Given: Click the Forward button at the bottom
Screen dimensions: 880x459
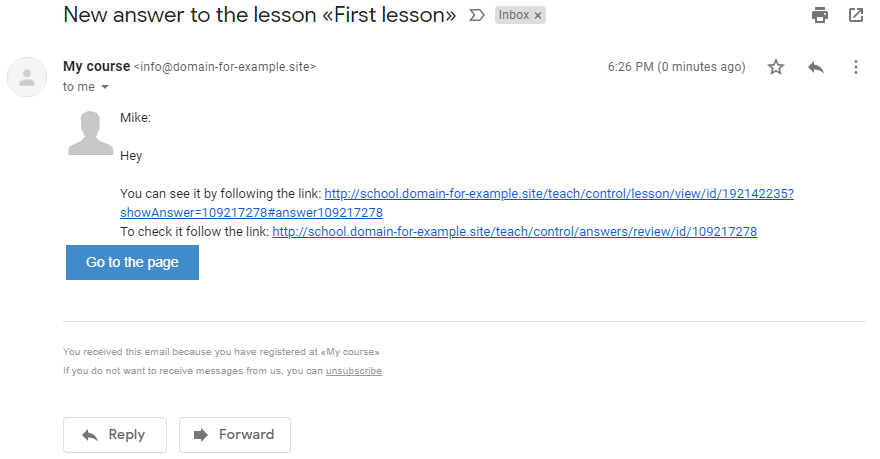Looking at the screenshot, I should click(235, 435).
